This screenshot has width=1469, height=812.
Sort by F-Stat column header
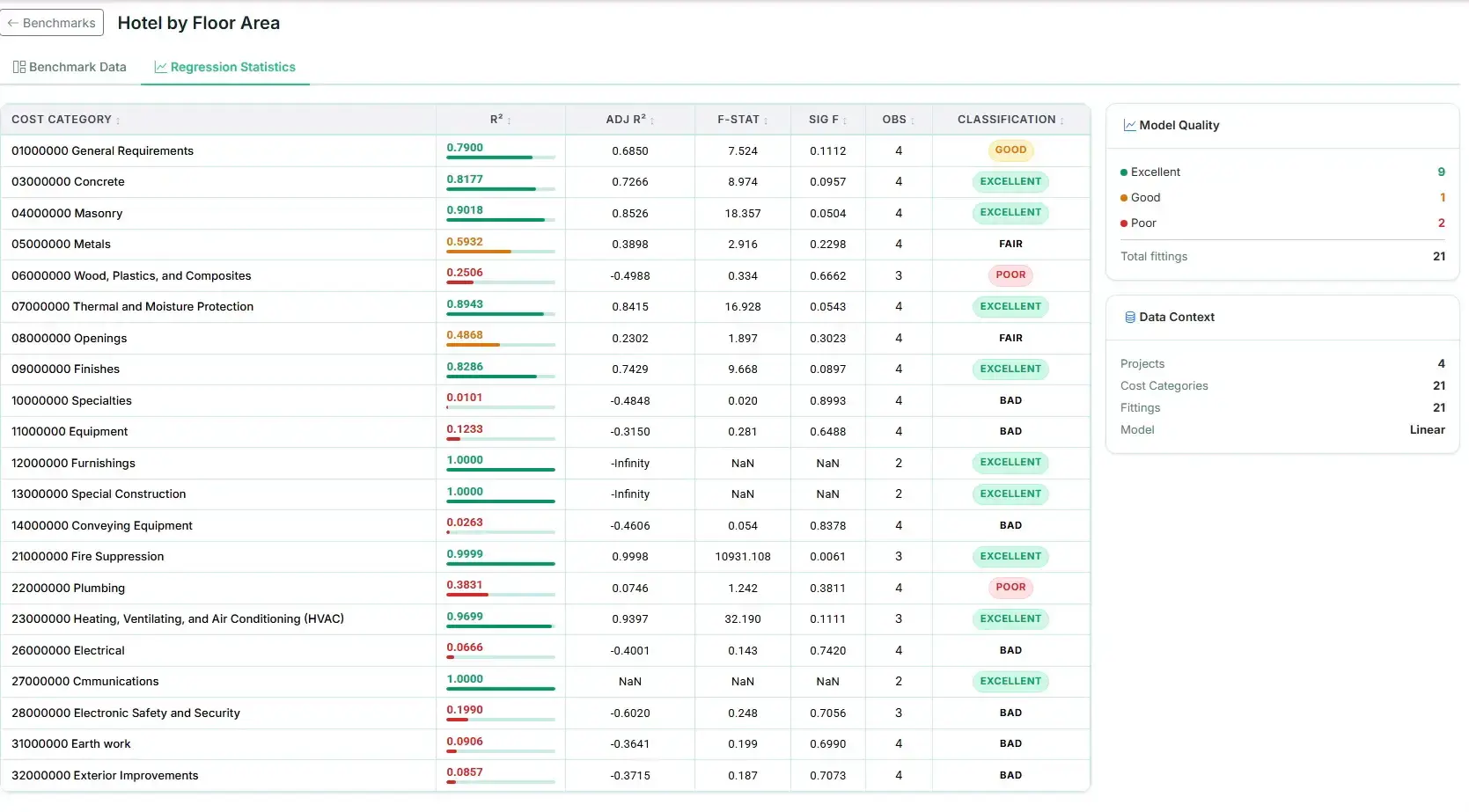tap(743, 120)
